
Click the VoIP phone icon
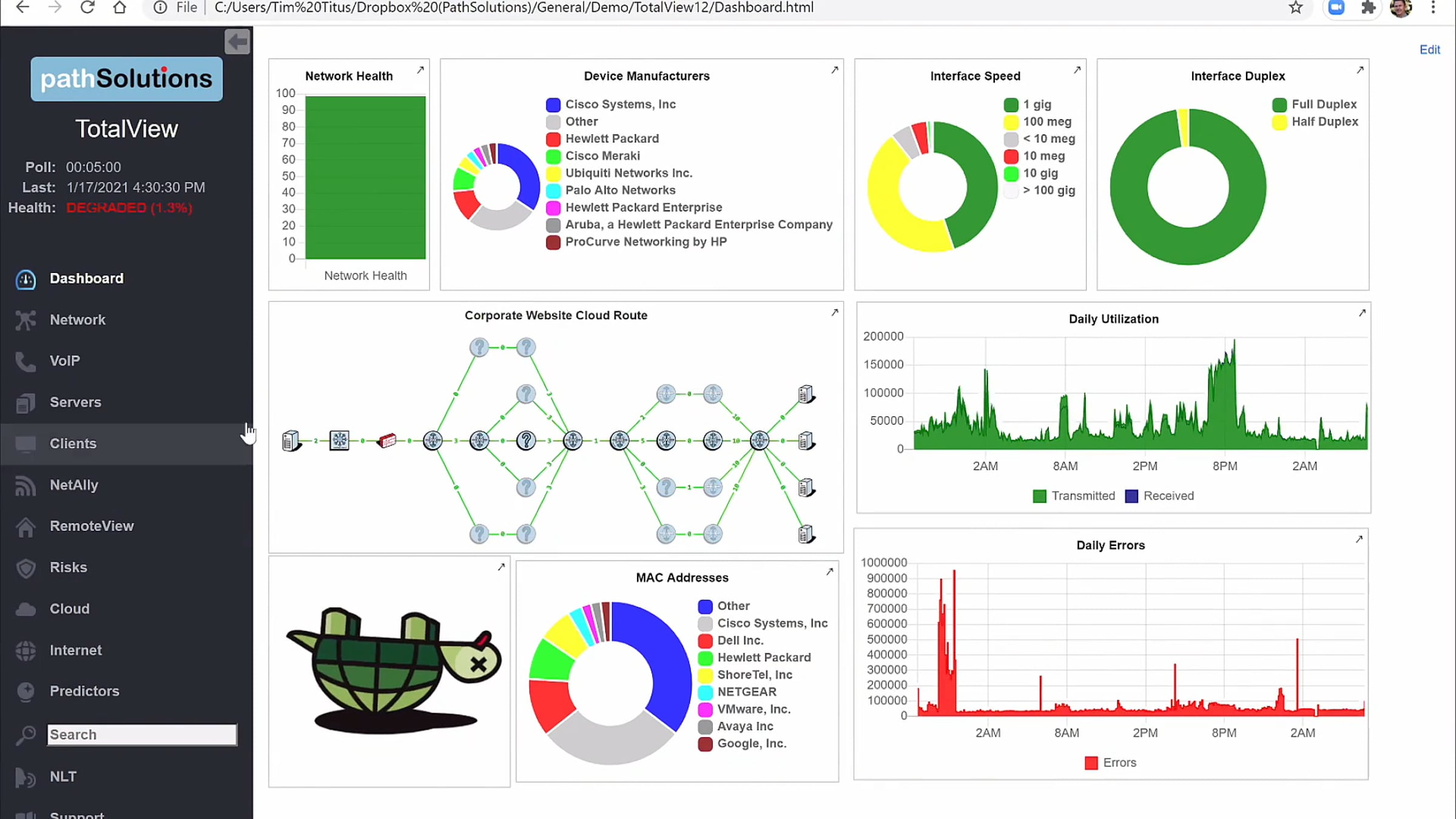pyautogui.click(x=25, y=361)
